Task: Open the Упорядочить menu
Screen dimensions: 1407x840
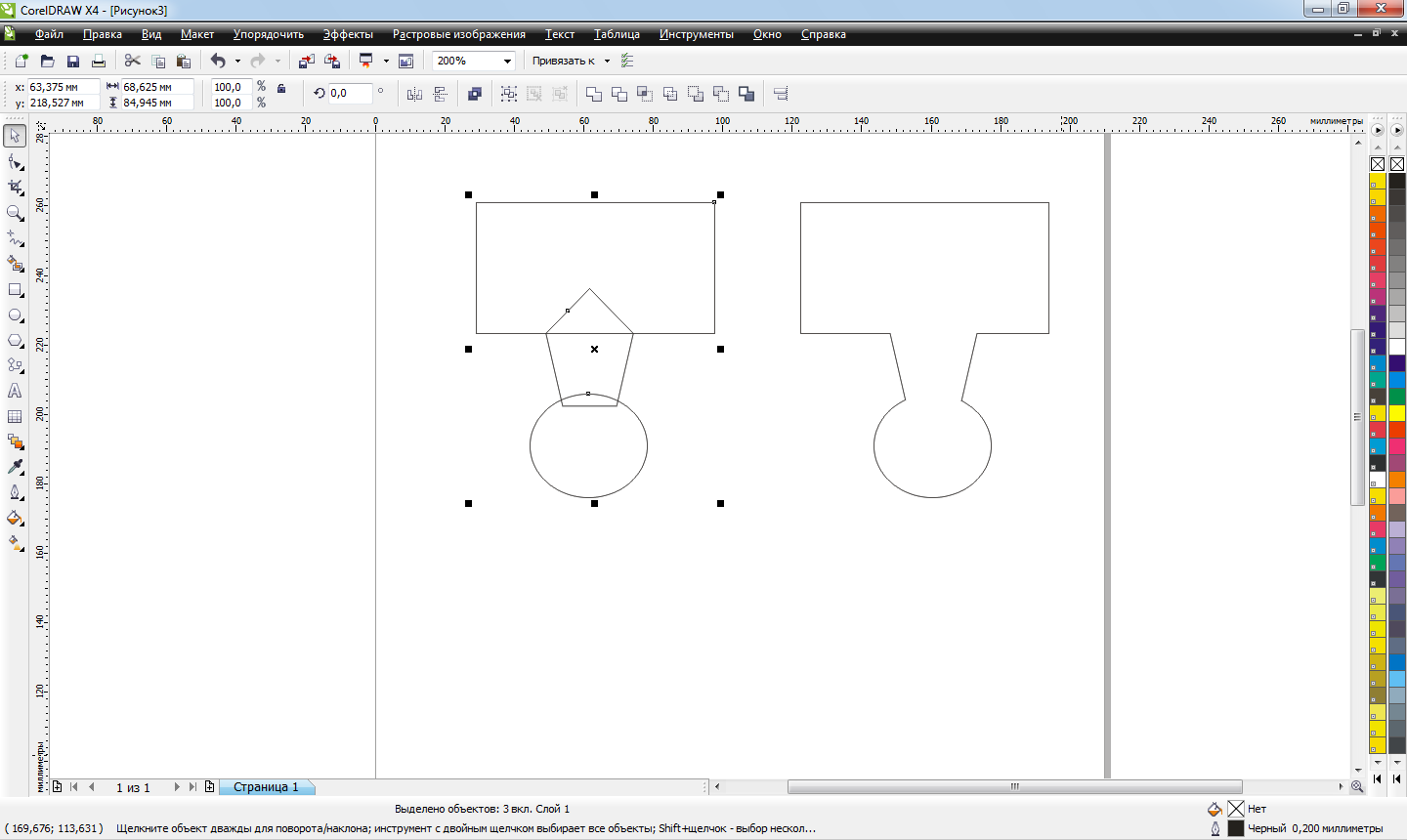Action: pyautogui.click(x=268, y=34)
